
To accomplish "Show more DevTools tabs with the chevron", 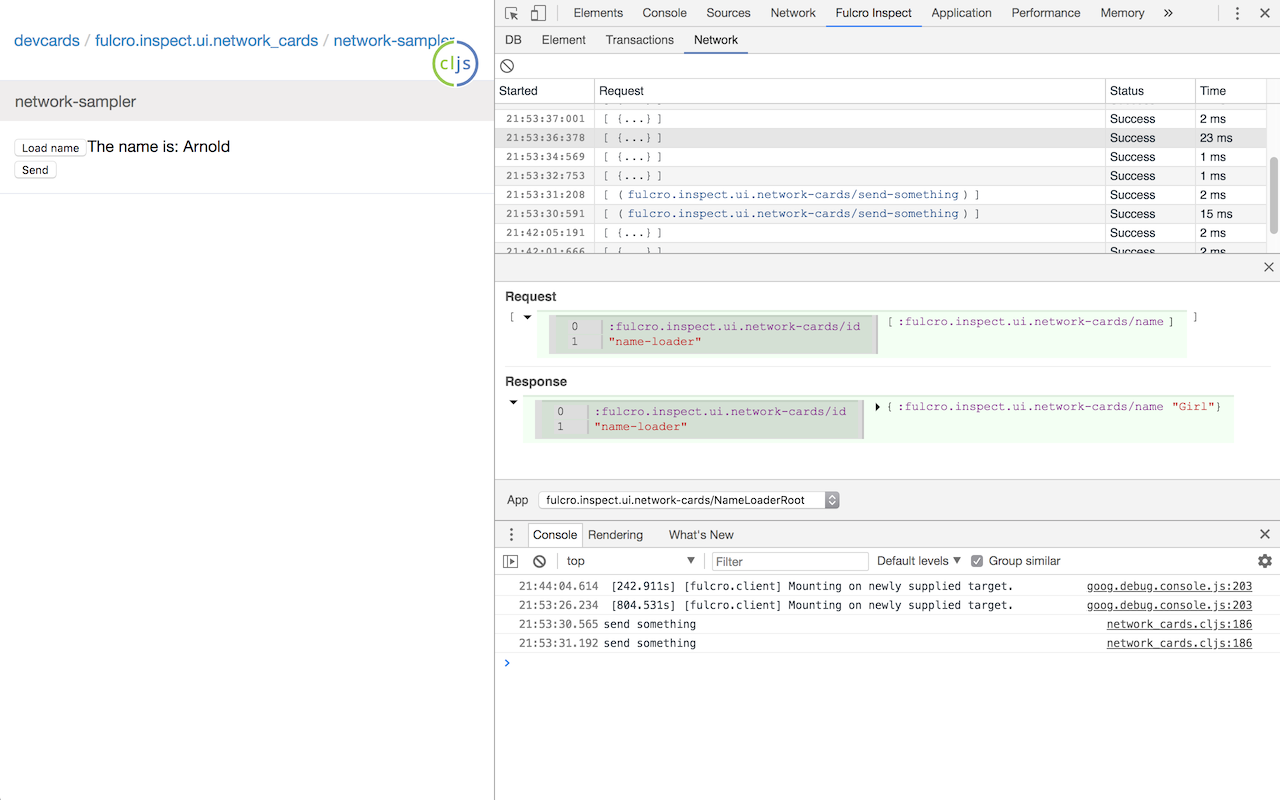I will click(1168, 13).
